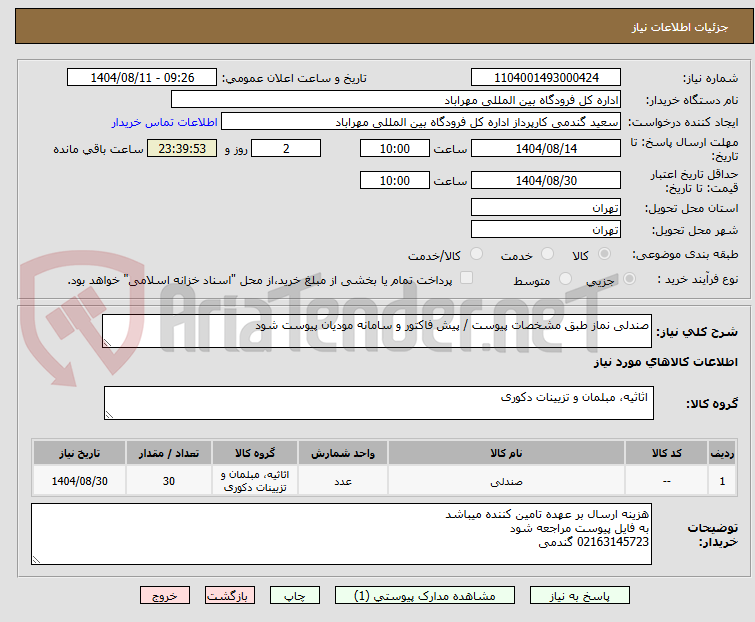The height and width of the screenshot is (622, 755).
Task: Click the price validity date 1404/08/30
Action: (546, 180)
